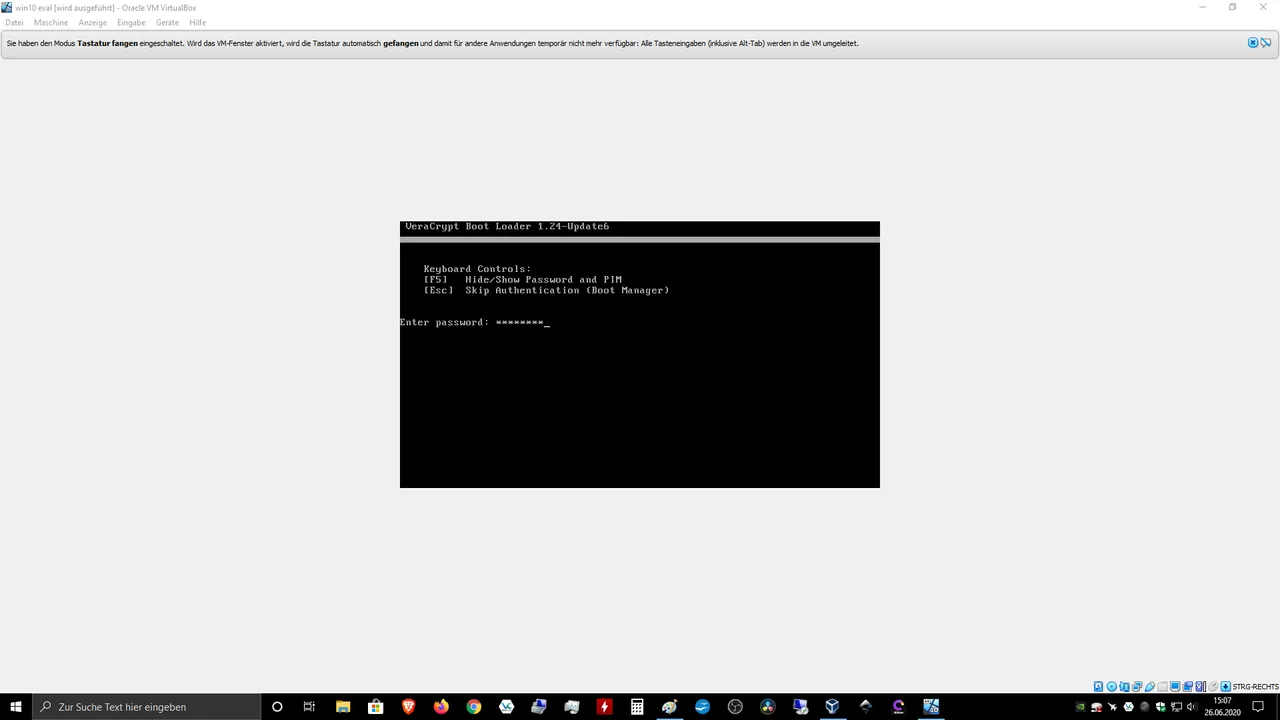Click the Hide/Show Password and PIM line
1280x720 pixels.
pos(523,279)
